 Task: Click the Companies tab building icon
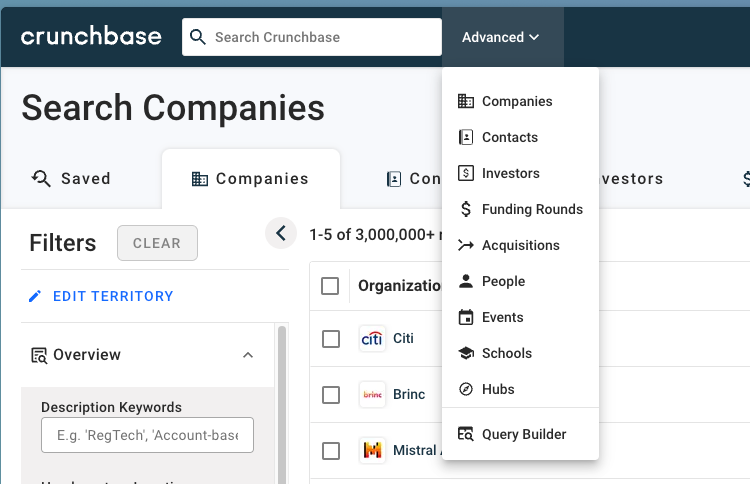coord(199,179)
